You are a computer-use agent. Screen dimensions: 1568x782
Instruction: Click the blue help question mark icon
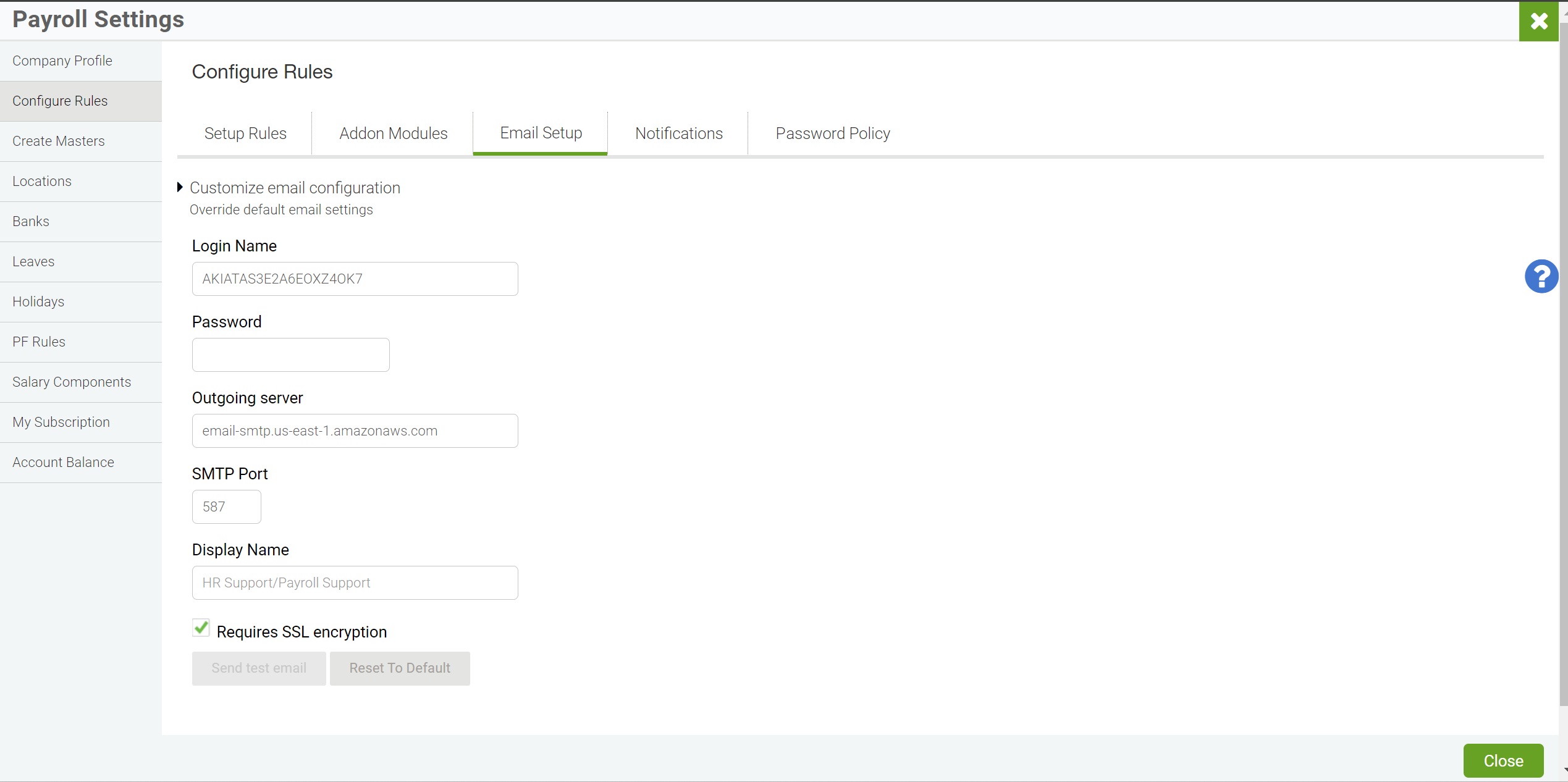pyautogui.click(x=1541, y=276)
